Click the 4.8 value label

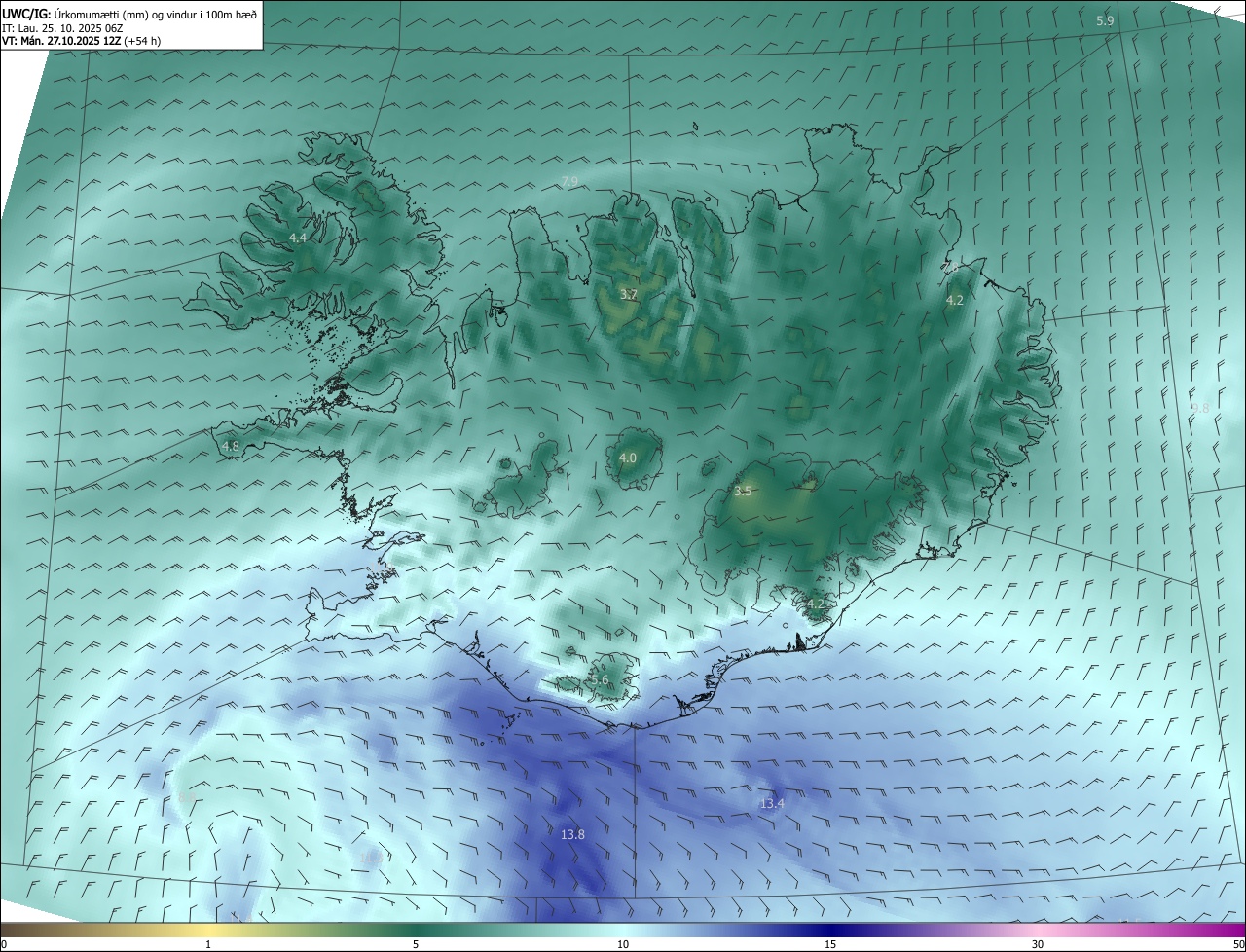click(231, 446)
